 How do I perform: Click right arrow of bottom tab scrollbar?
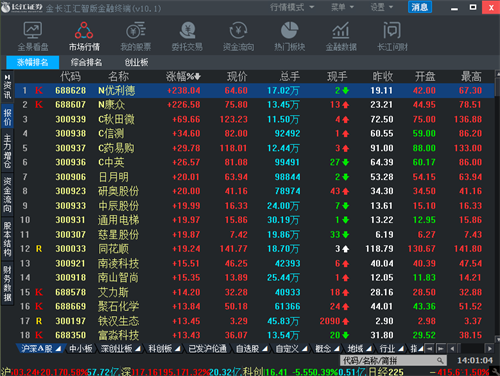tap(489, 349)
